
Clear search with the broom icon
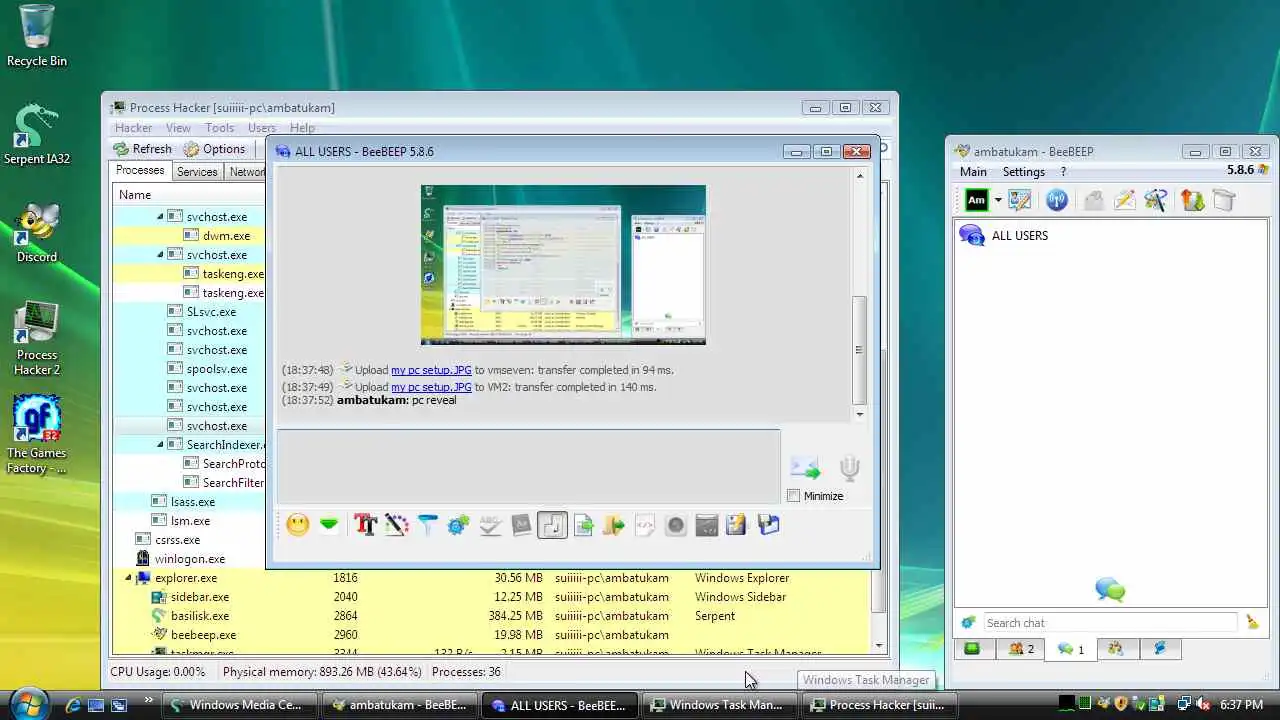point(1252,623)
